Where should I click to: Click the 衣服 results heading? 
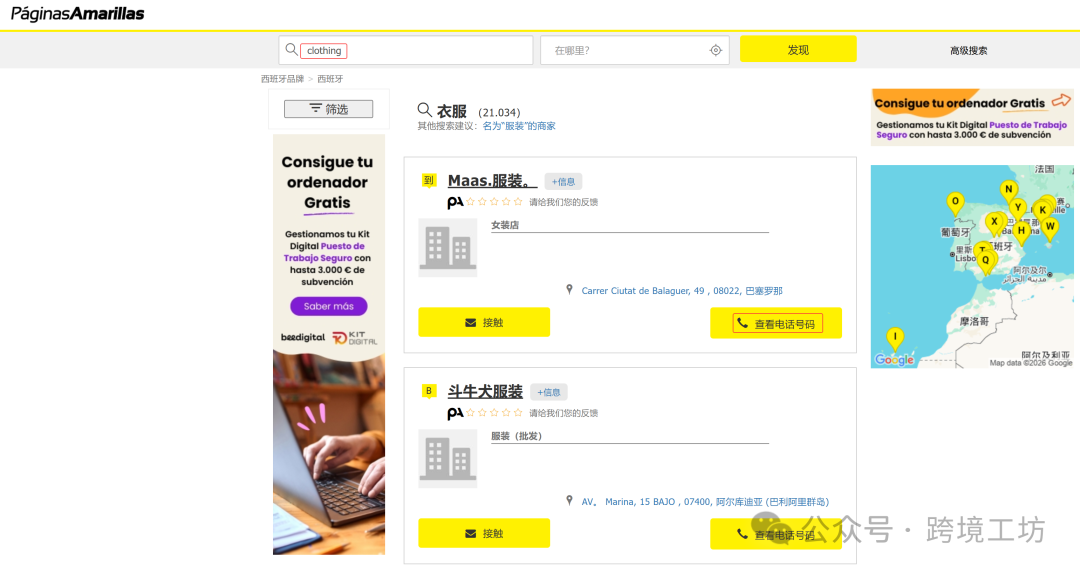click(452, 111)
